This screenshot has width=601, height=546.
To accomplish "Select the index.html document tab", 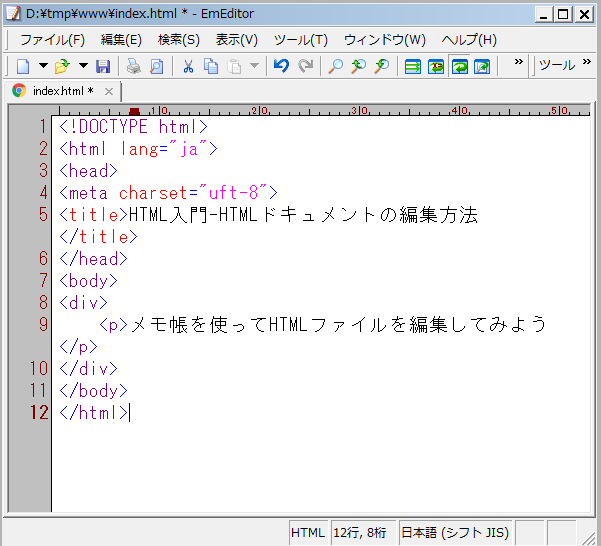I will (63, 91).
